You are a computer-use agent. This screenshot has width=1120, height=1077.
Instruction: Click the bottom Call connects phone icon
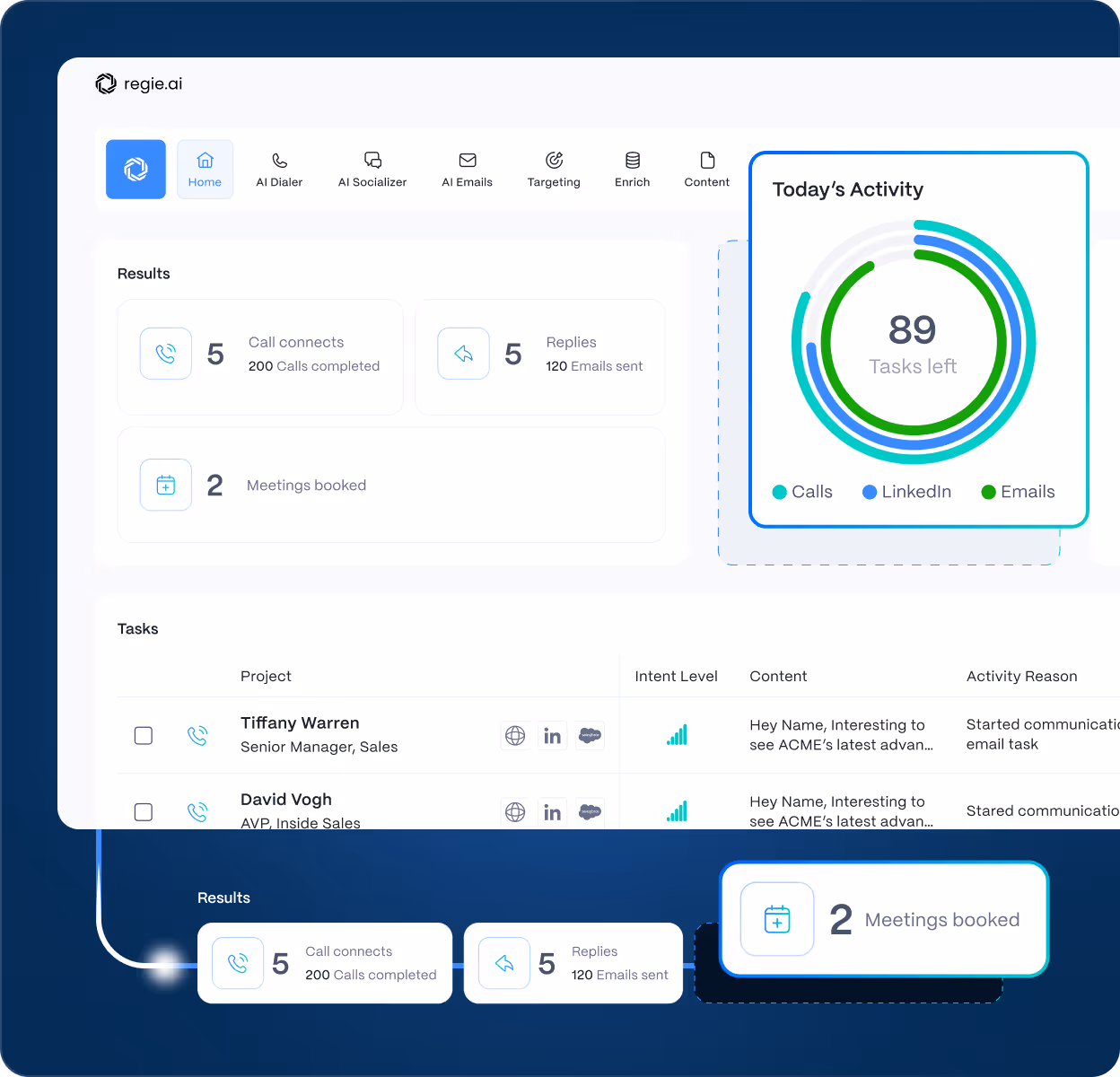coord(238,963)
